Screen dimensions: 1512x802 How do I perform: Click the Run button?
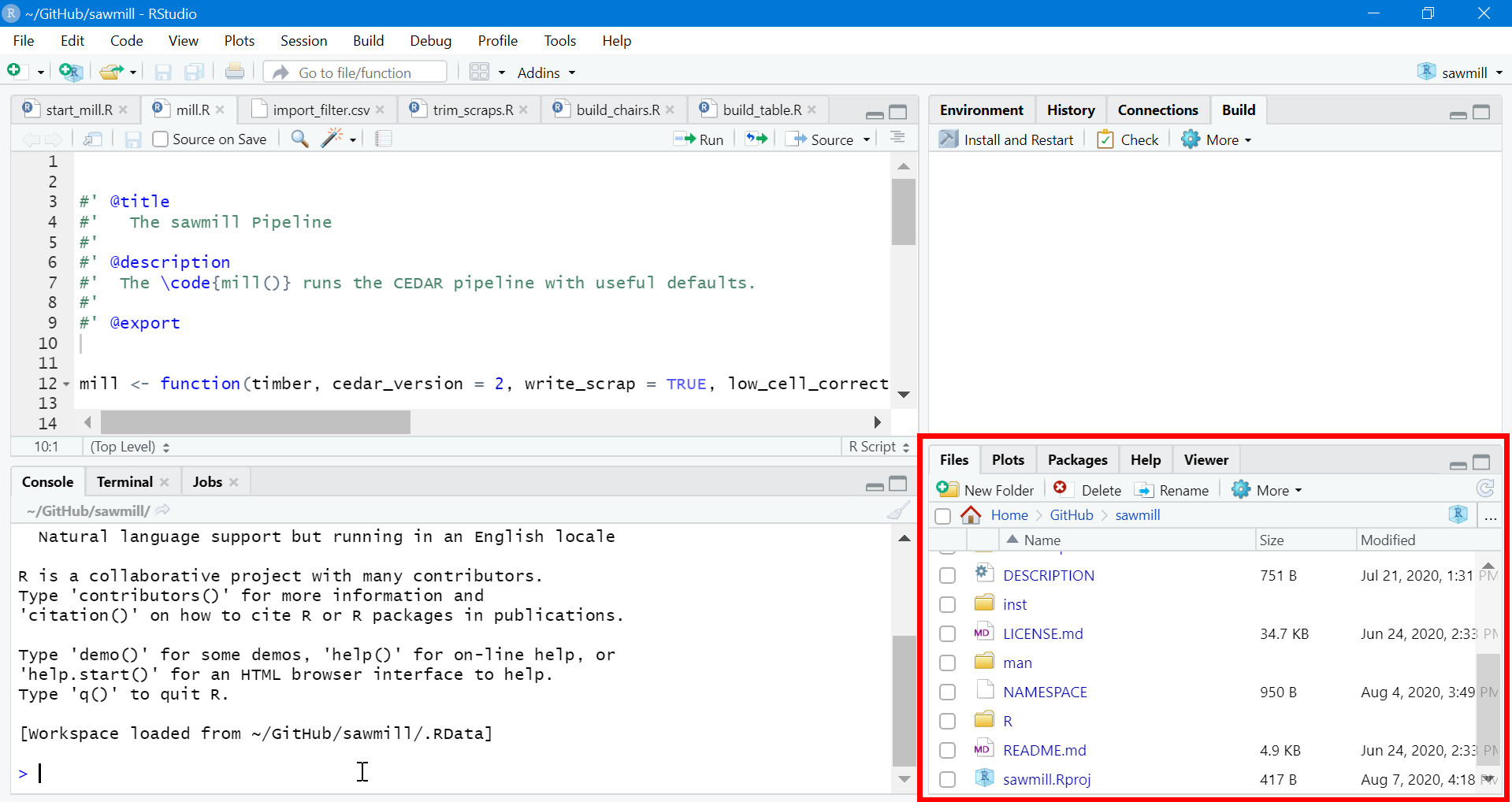tap(699, 139)
